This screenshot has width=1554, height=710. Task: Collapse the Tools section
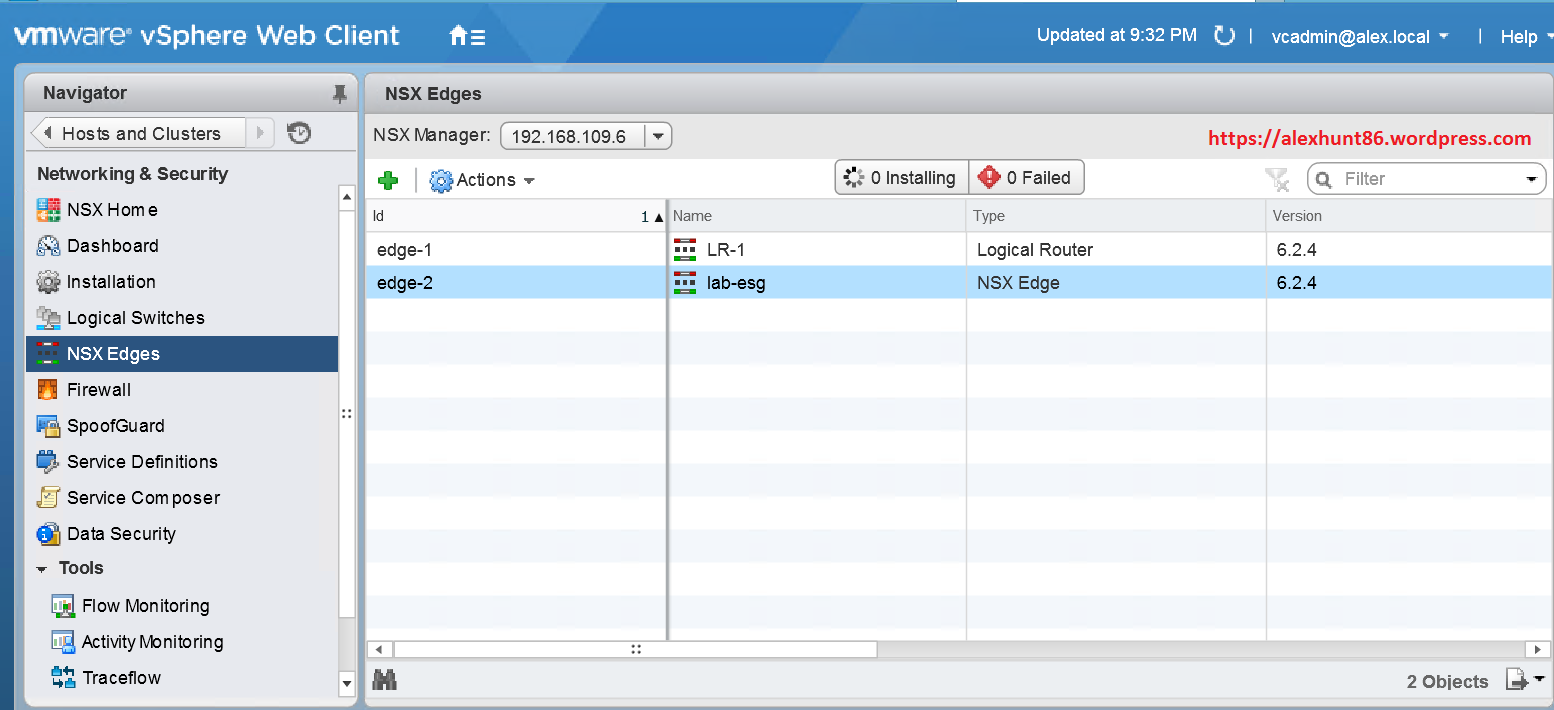[42, 568]
